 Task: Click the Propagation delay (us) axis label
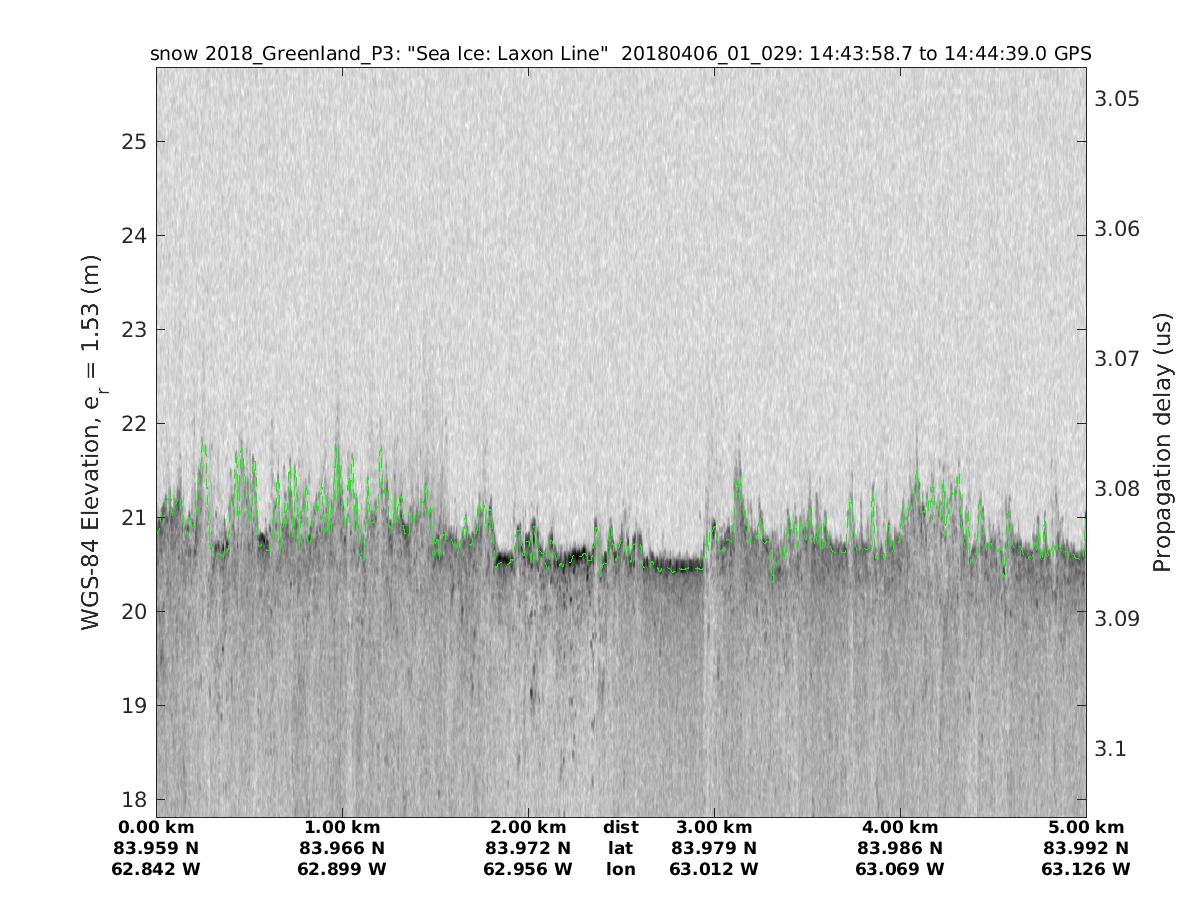[x=1161, y=442]
